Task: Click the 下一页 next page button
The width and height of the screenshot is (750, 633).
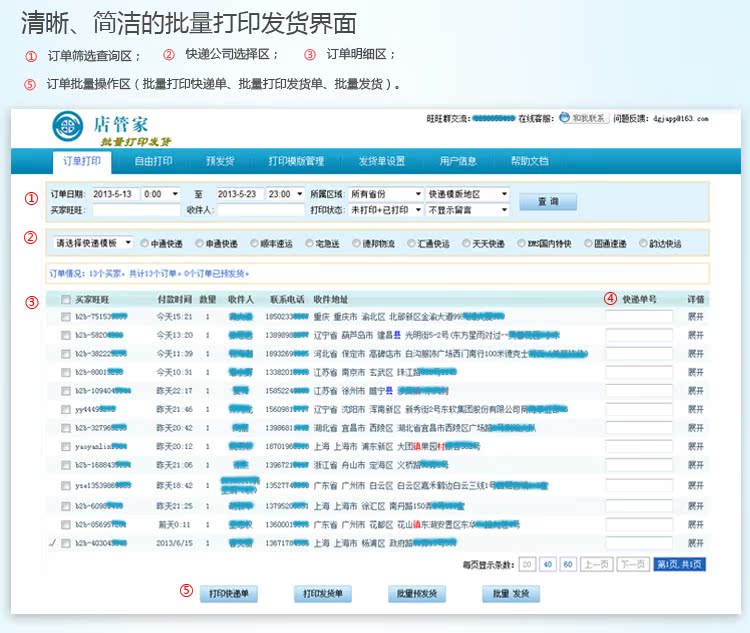Action: (633, 565)
